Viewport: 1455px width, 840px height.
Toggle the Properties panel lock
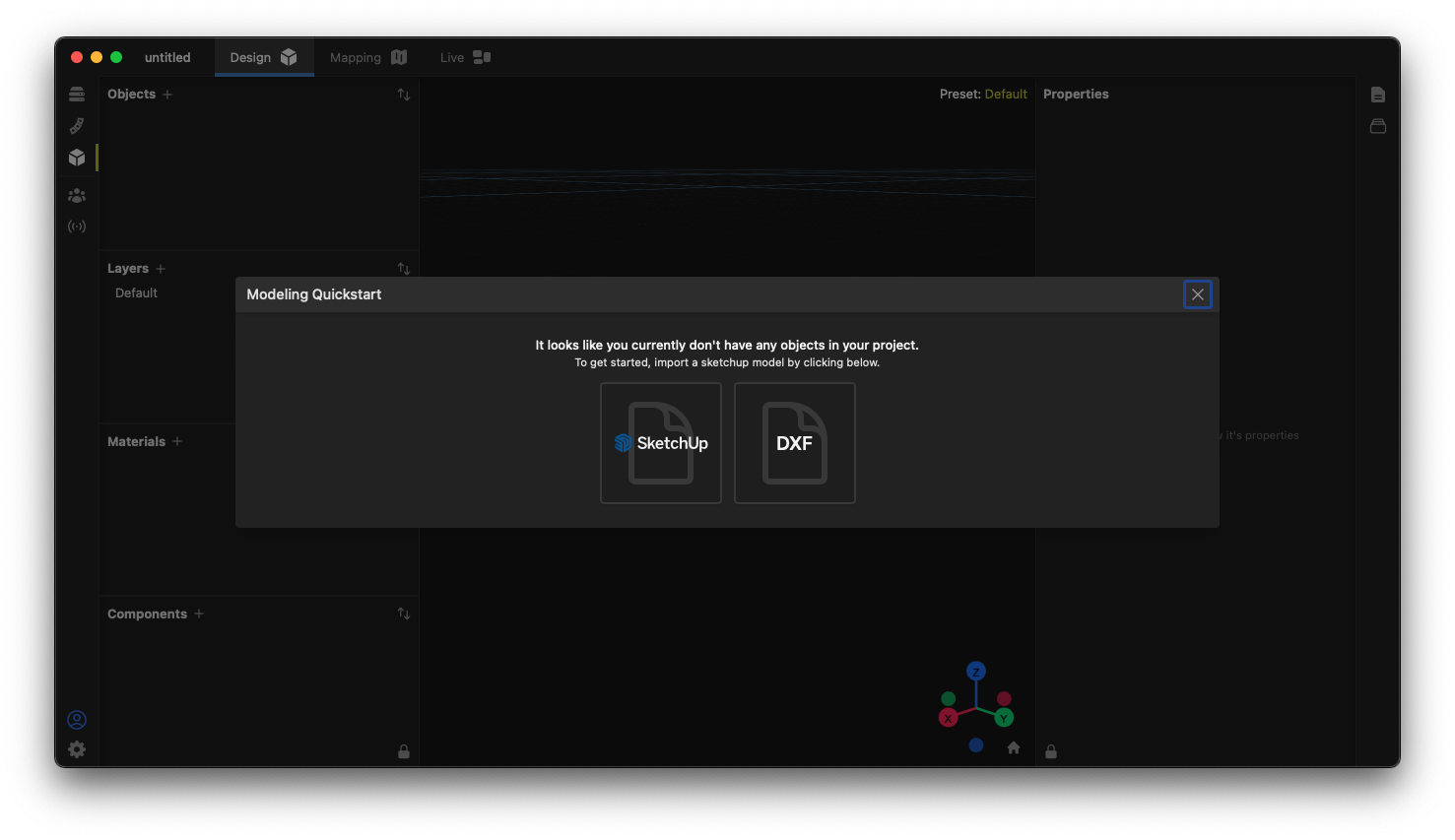click(x=1051, y=751)
